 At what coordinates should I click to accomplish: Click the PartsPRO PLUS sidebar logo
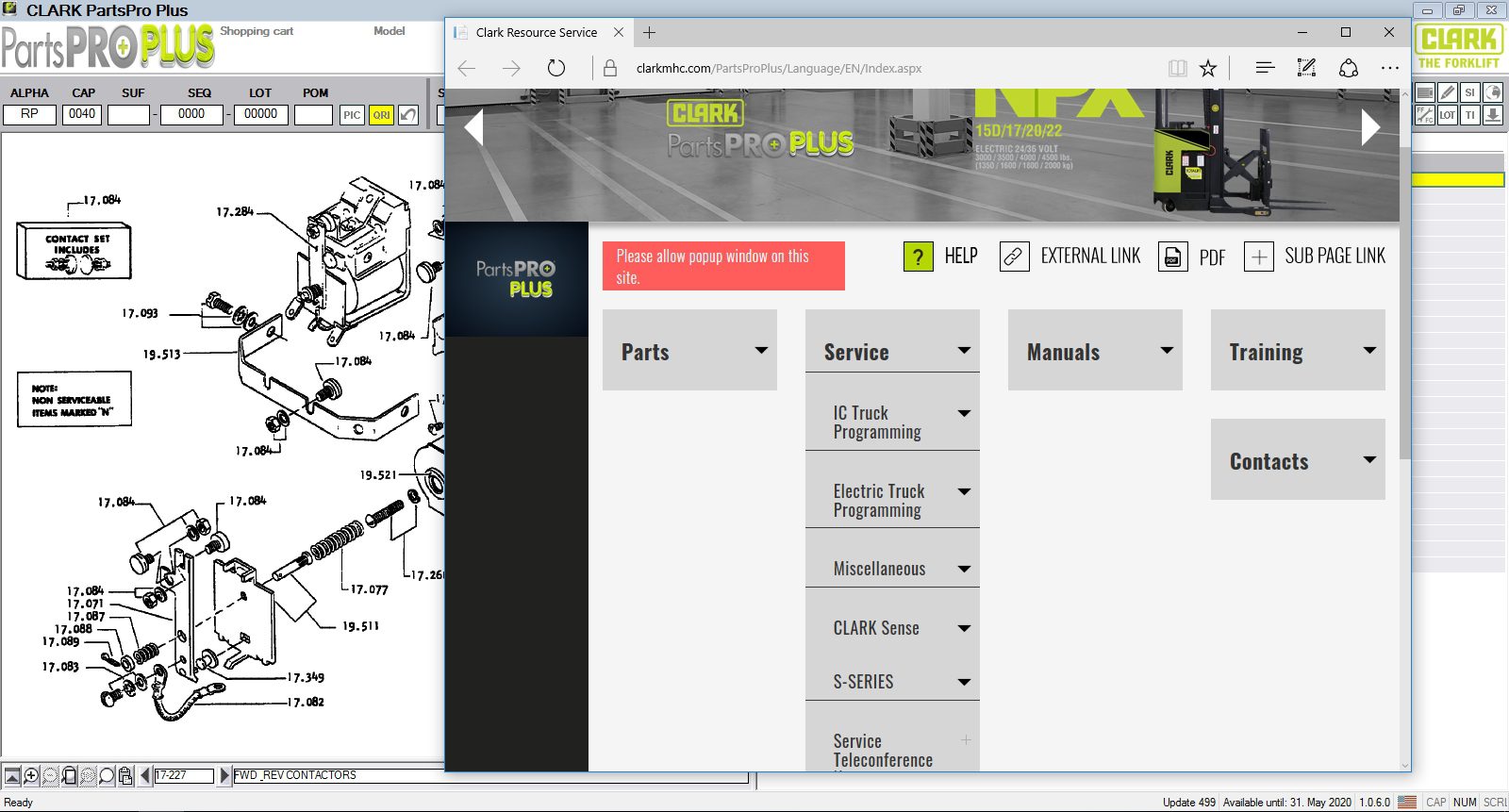[516, 279]
